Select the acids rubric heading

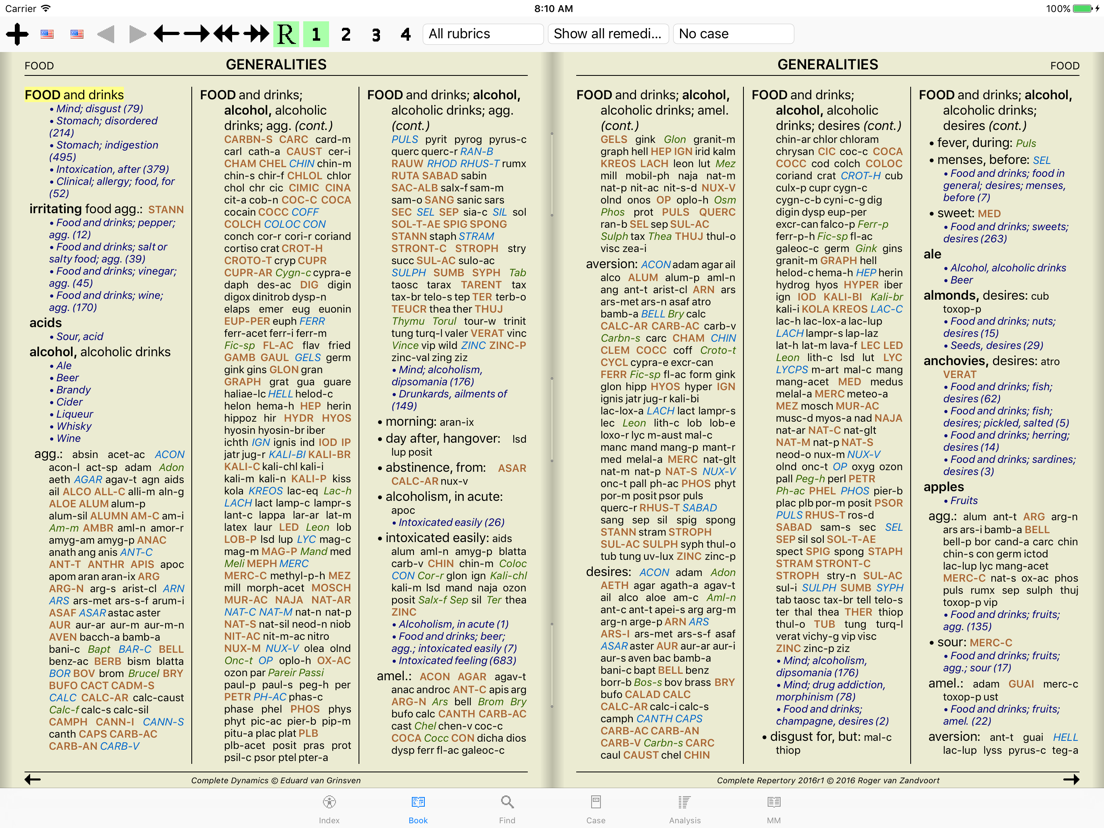coord(45,323)
